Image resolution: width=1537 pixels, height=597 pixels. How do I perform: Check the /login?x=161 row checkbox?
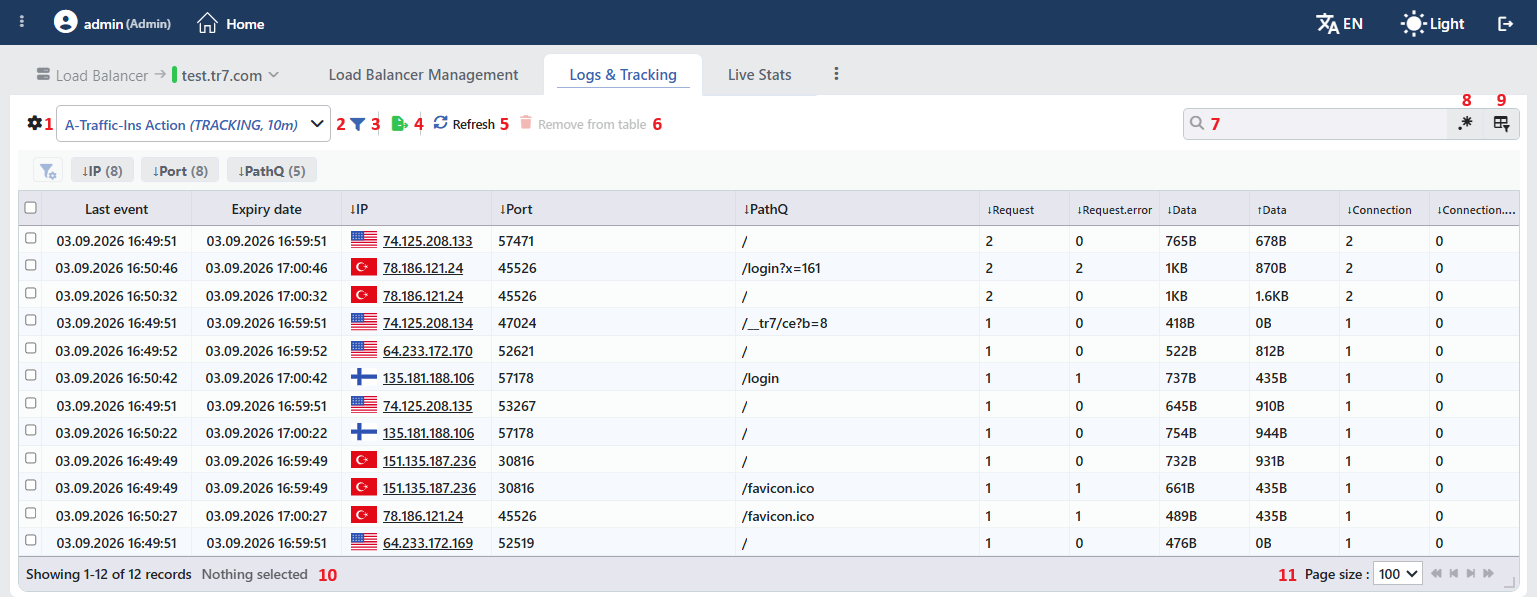pos(30,266)
